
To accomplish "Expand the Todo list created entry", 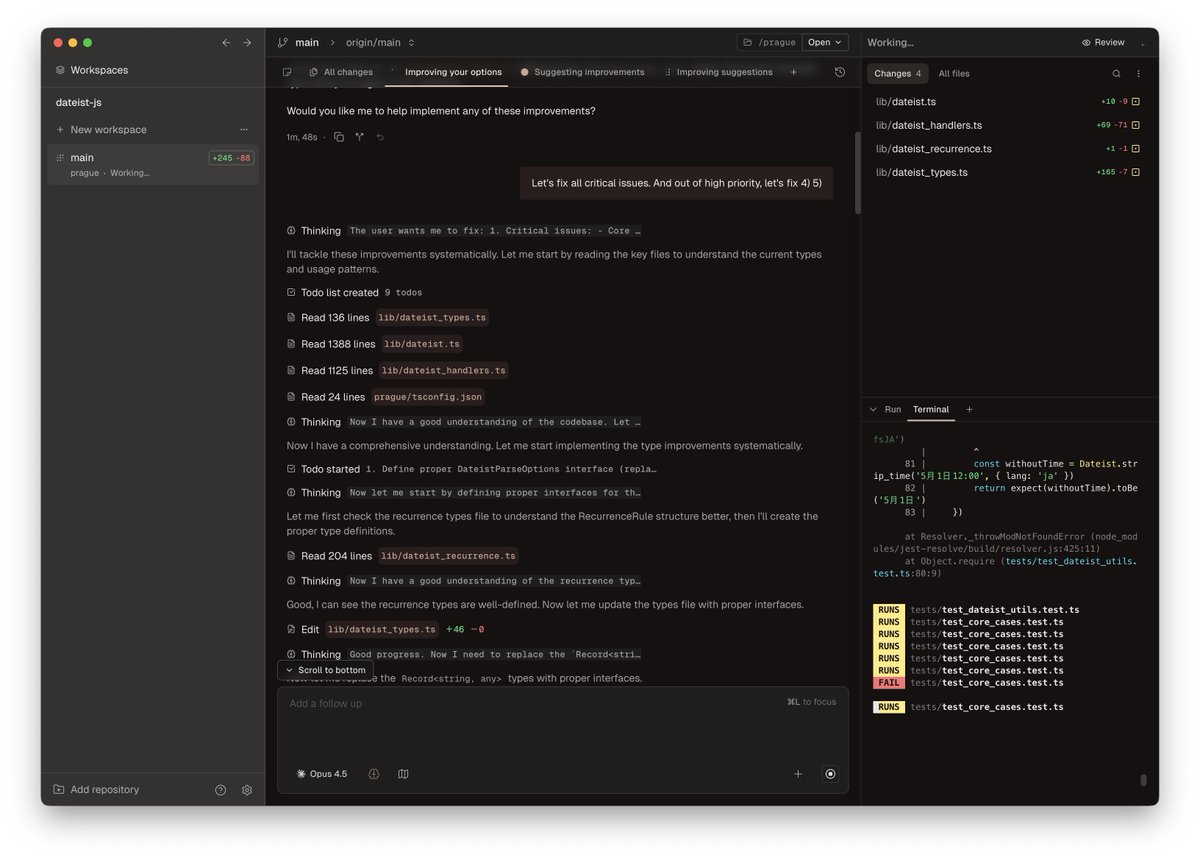I will click(355, 293).
